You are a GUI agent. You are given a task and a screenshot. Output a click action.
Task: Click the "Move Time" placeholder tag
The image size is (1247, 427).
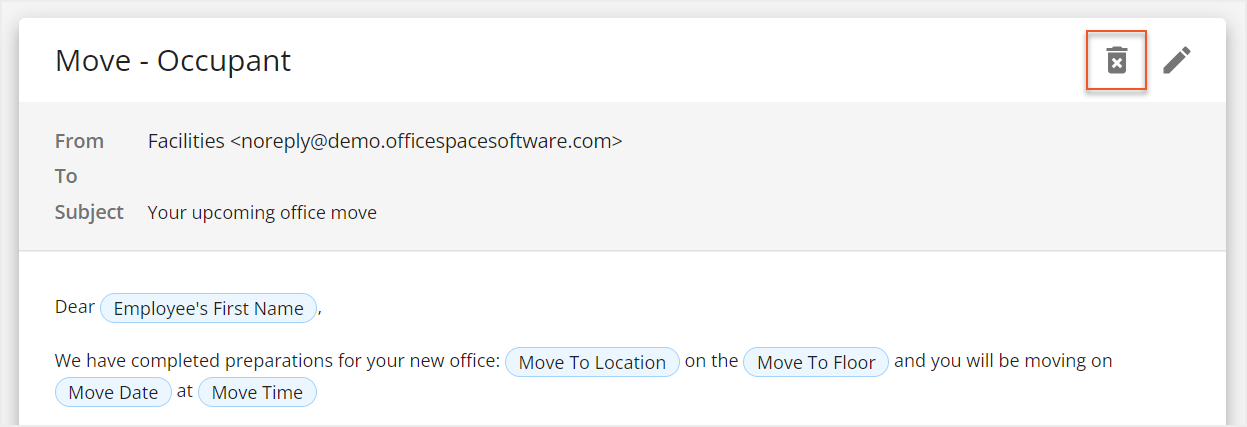click(257, 392)
